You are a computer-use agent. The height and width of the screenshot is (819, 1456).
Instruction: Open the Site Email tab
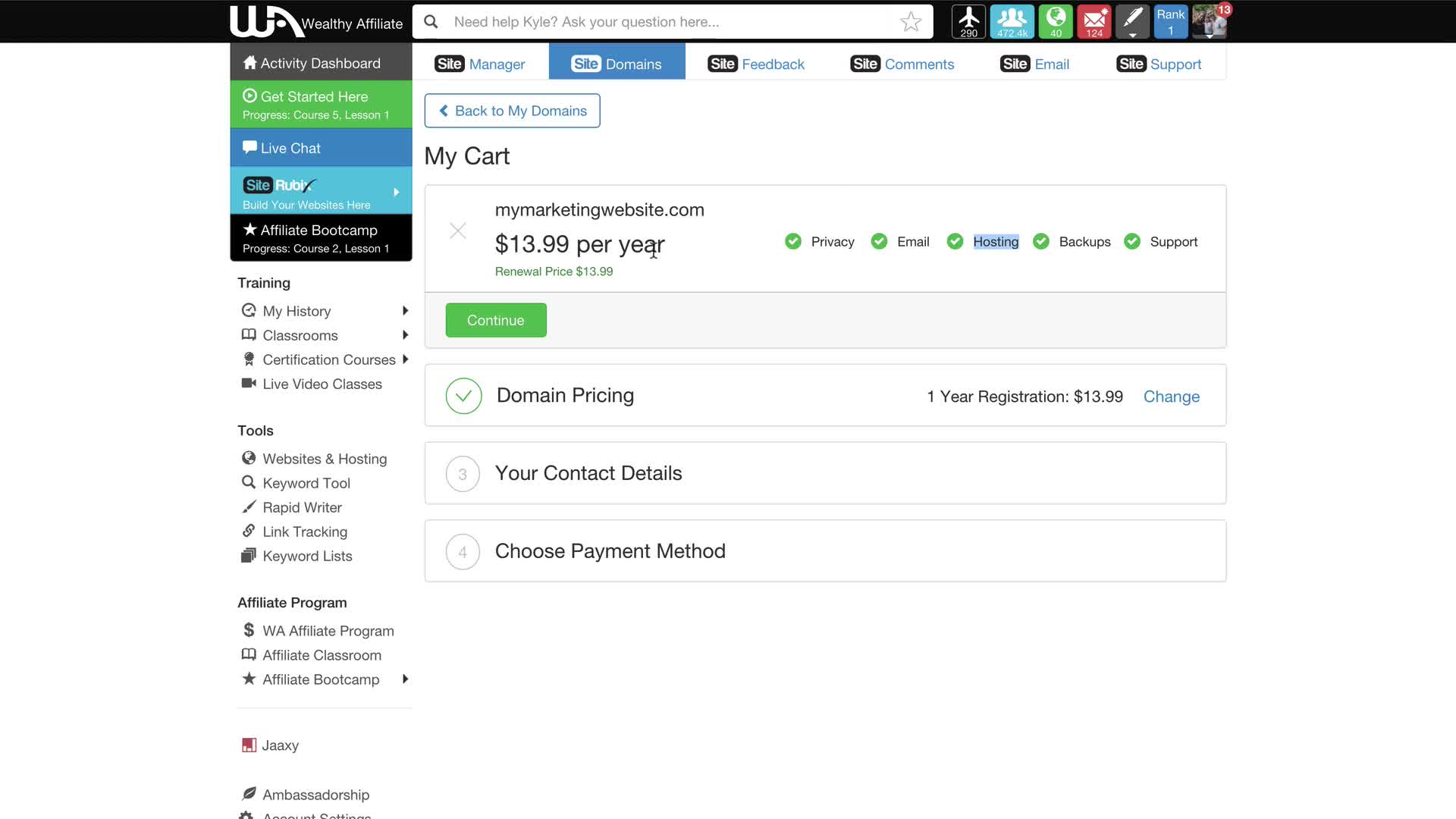[1034, 64]
